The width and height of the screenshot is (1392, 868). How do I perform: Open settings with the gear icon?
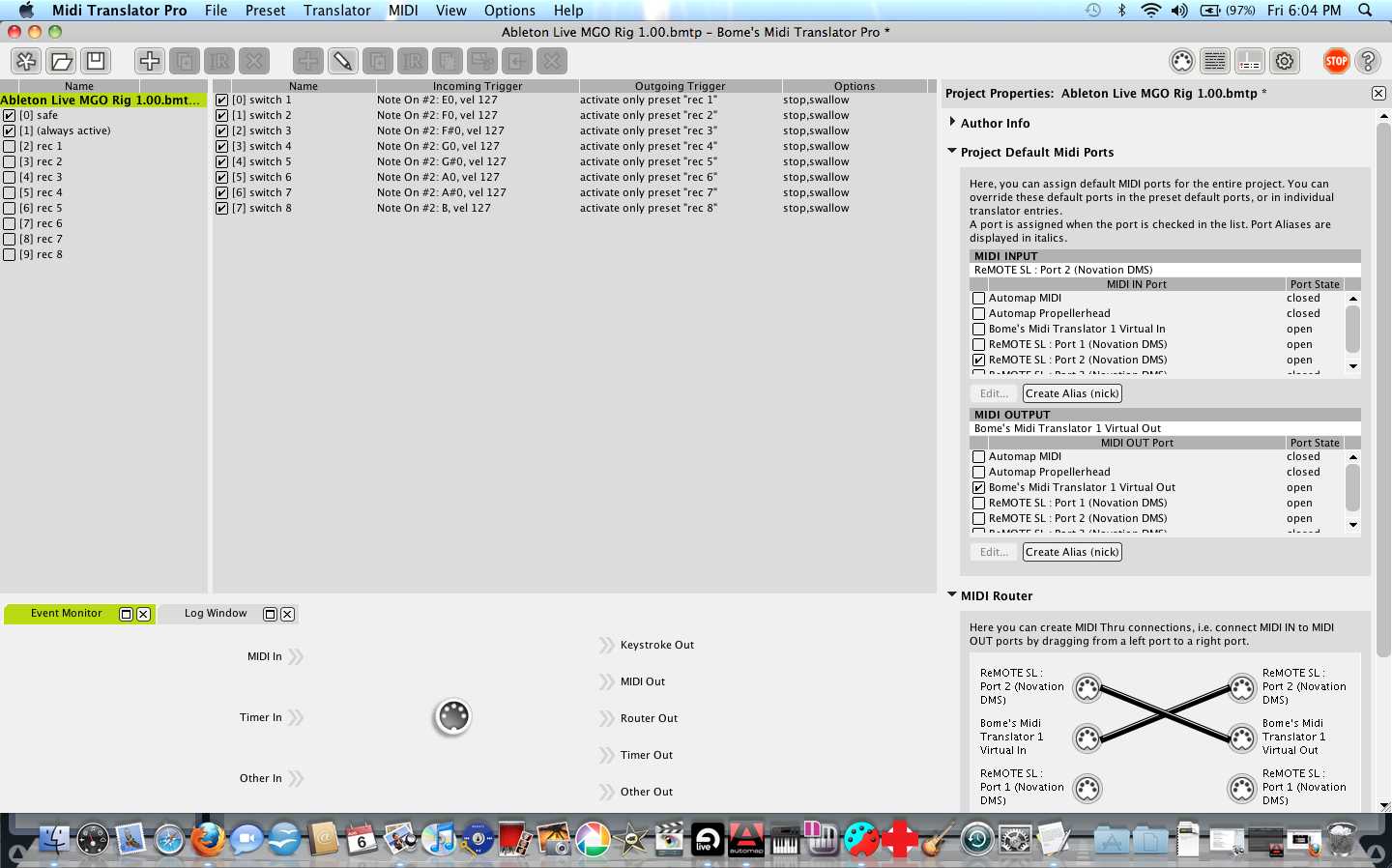click(1285, 61)
